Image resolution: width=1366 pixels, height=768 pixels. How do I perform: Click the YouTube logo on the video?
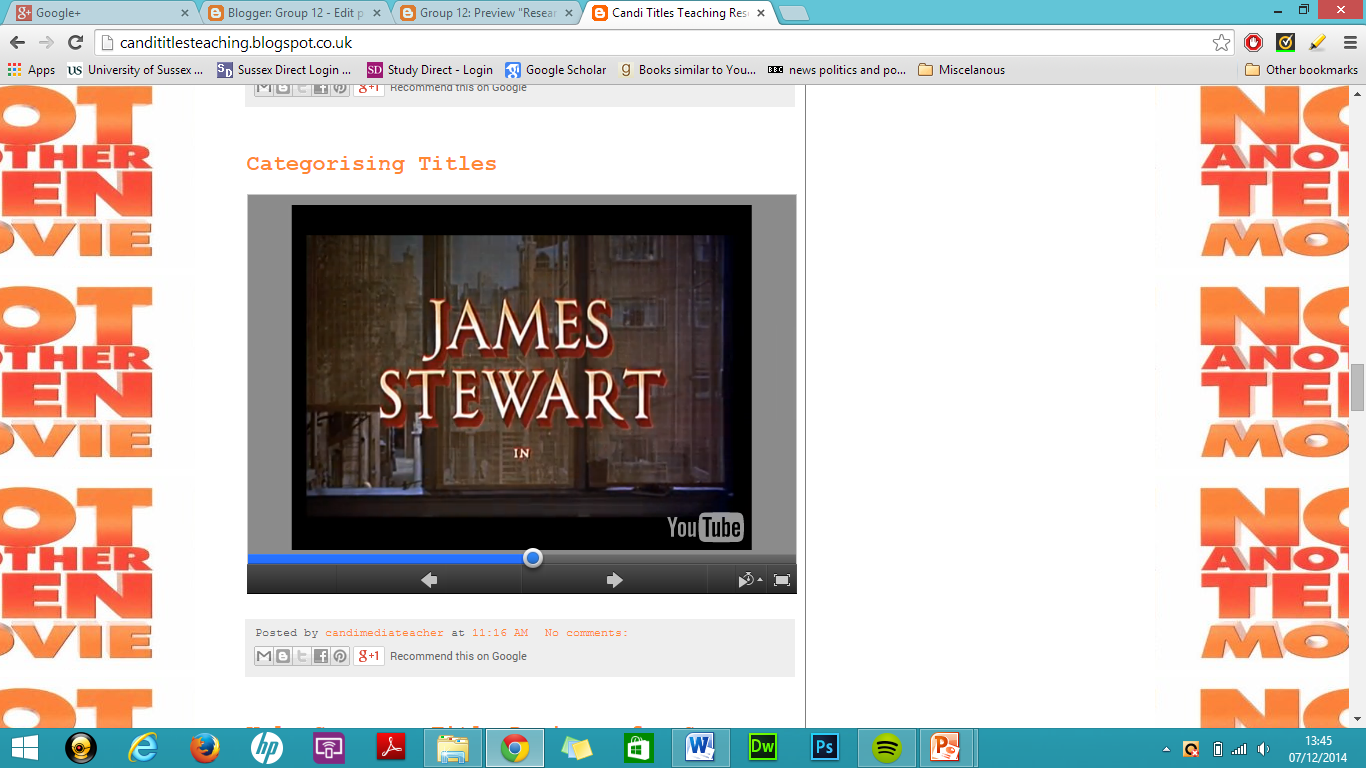click(x=705, y=527)
